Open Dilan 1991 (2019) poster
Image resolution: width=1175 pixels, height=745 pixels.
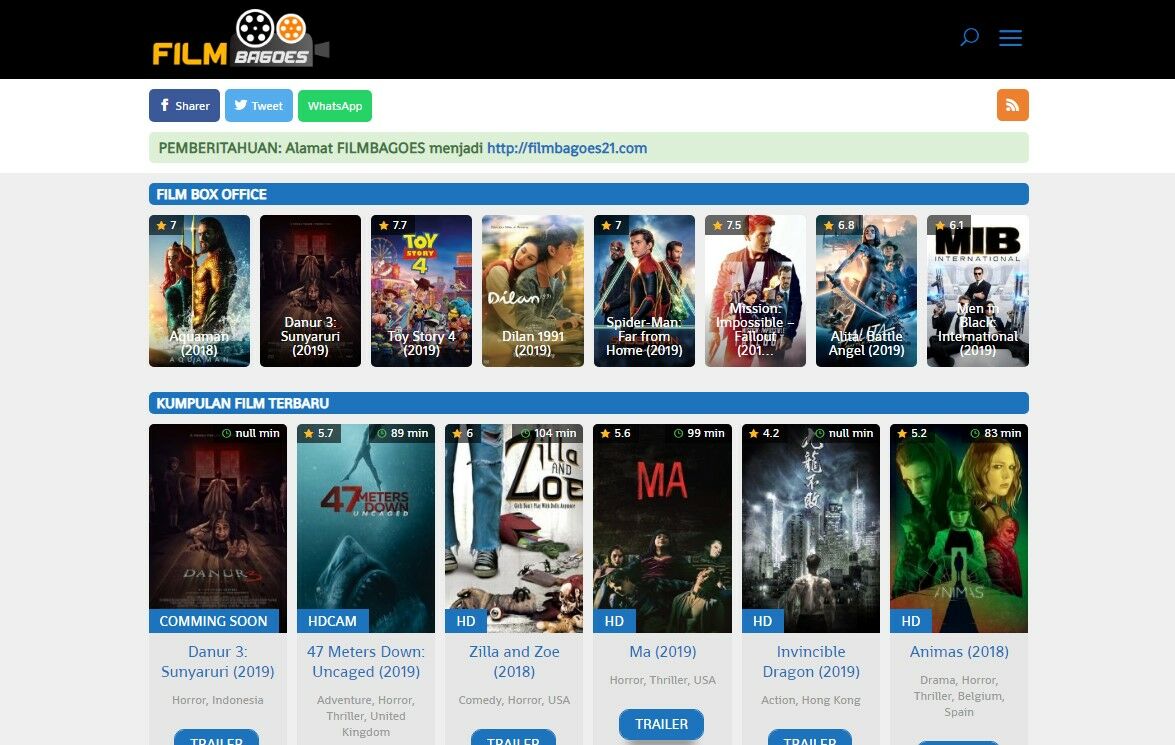[x=533, y=291]
